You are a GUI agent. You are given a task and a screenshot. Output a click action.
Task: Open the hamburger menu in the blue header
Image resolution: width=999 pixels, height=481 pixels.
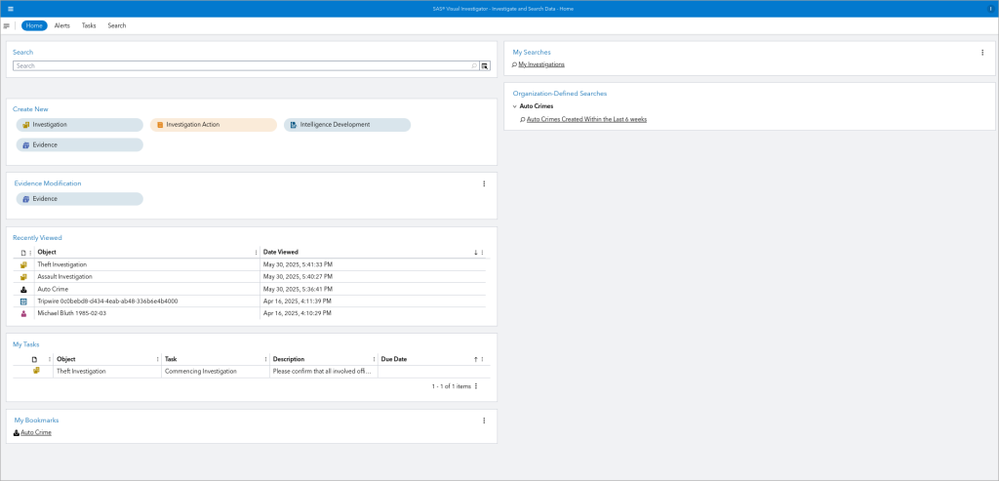(10, 9)
